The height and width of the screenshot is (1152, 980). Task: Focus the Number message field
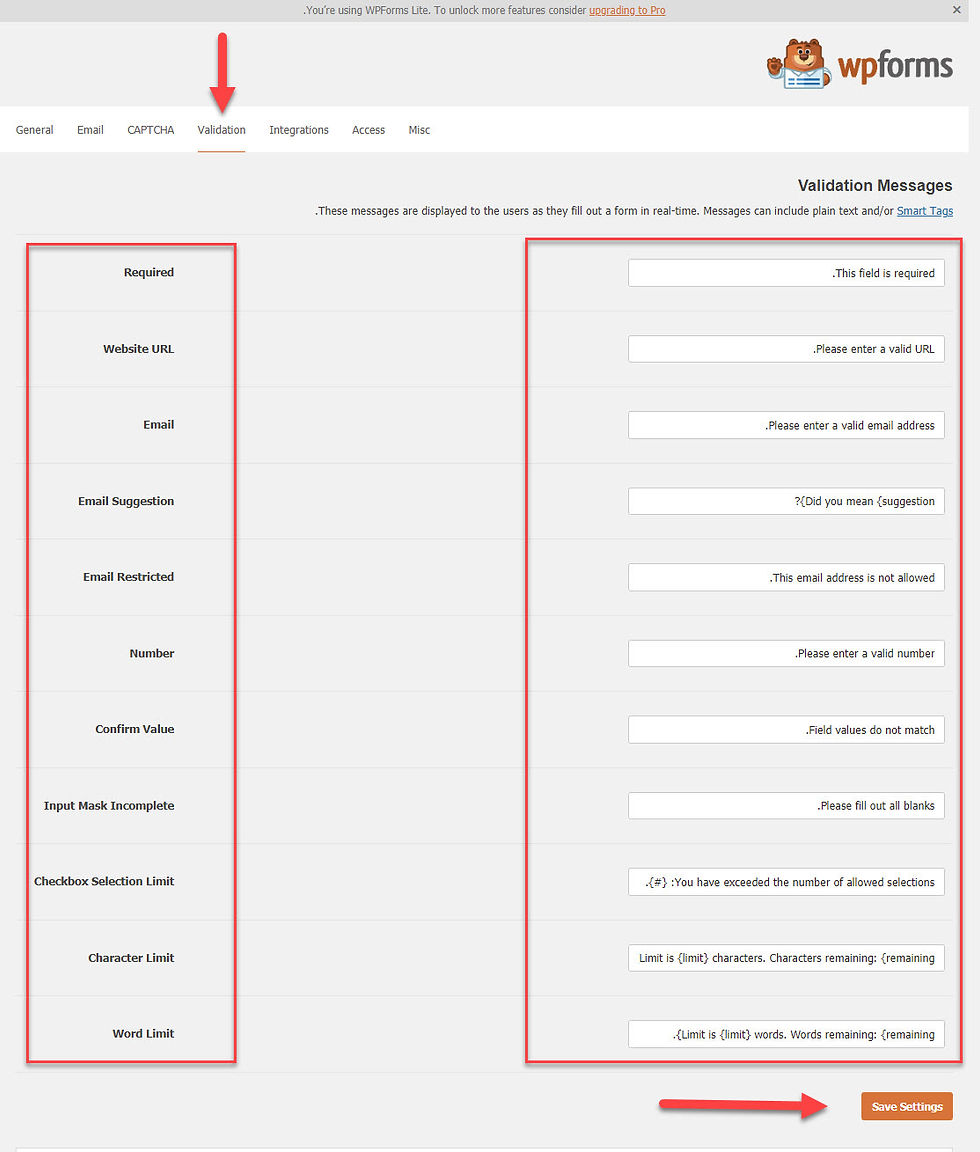point(786,653)
